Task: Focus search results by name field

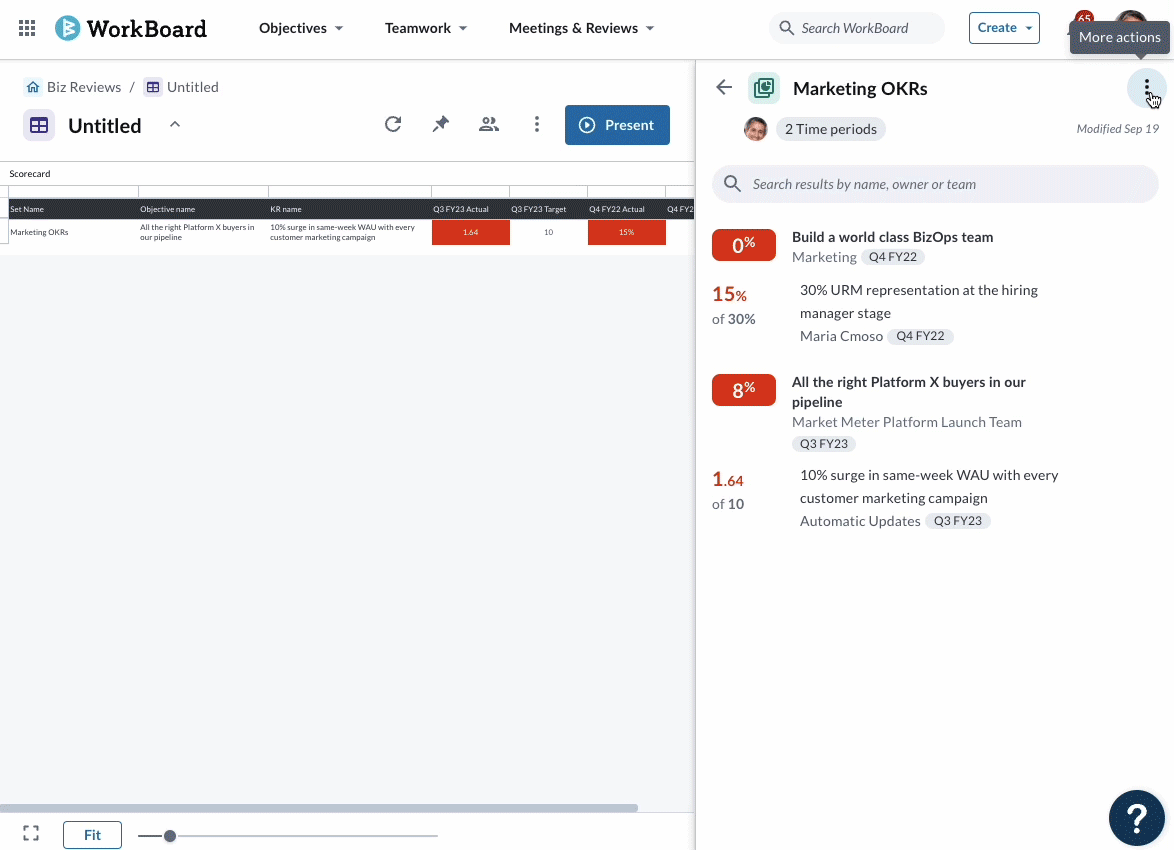Action: (x=935, y=184)
